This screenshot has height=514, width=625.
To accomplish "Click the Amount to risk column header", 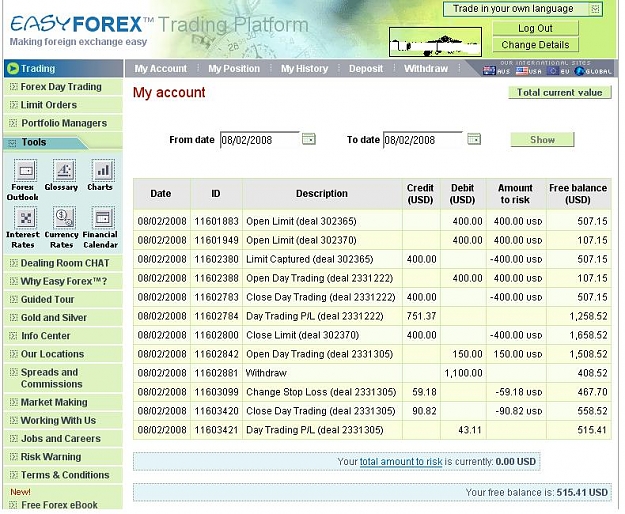I will (x=515, y=194).
